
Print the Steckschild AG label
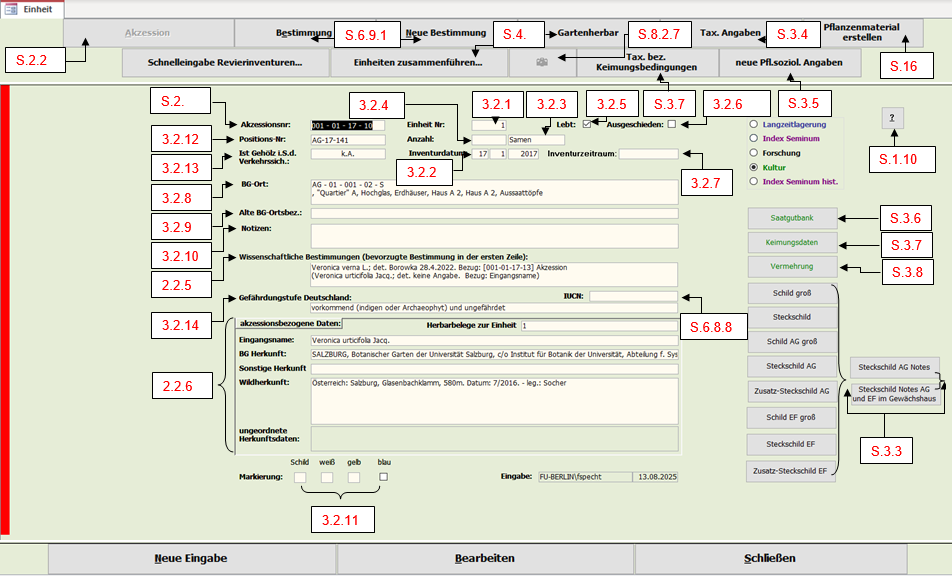[791, 366]
